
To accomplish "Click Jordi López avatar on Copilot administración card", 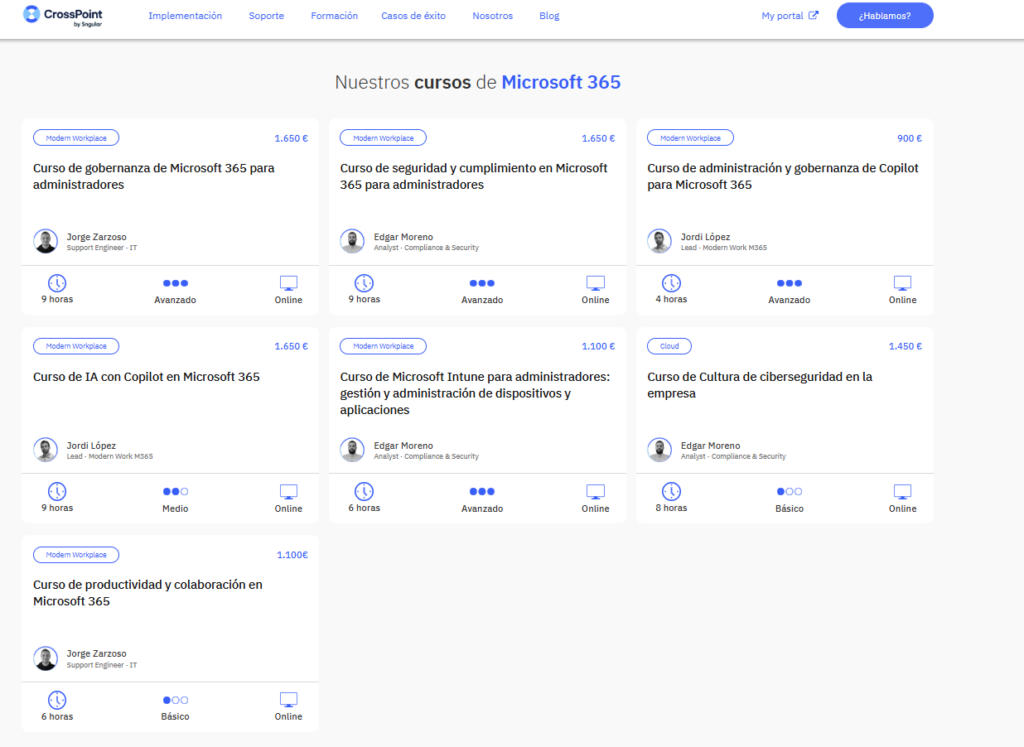I will tap(660, 241).
